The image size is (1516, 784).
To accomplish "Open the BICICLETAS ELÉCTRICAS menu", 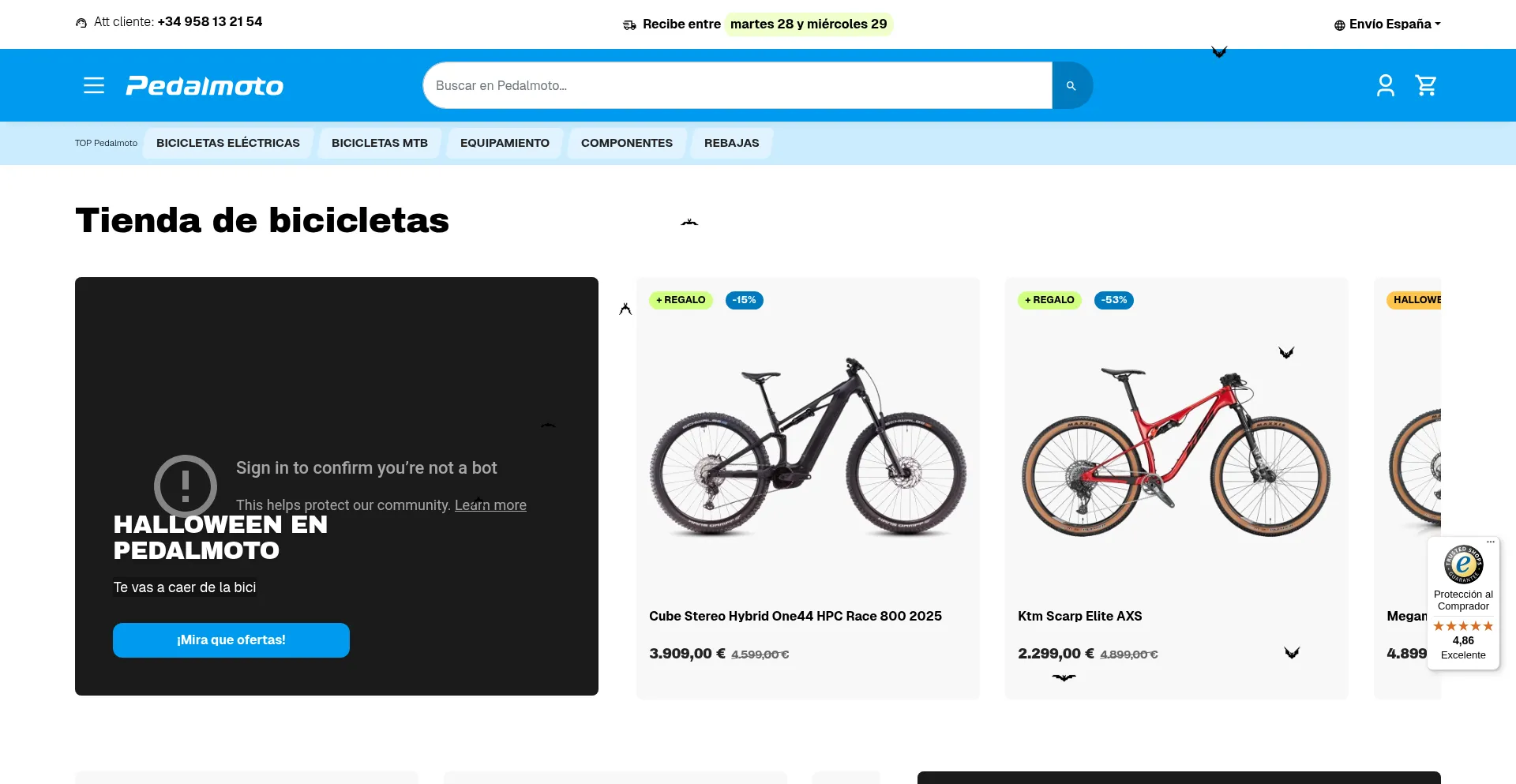I will (x=228, y=143).
